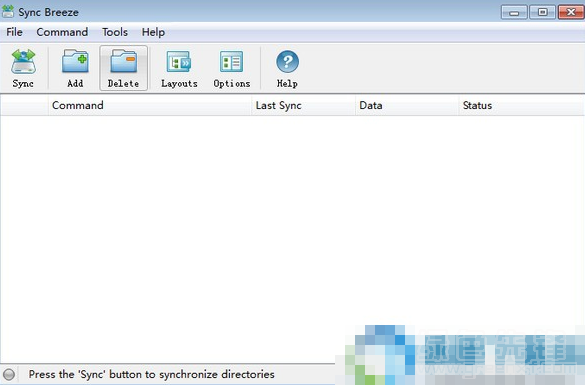Image resolution: width=585 pixels, height=385 pixels.
Task: Sort by the Last Sync column header
Action: [x=303, y=106]
